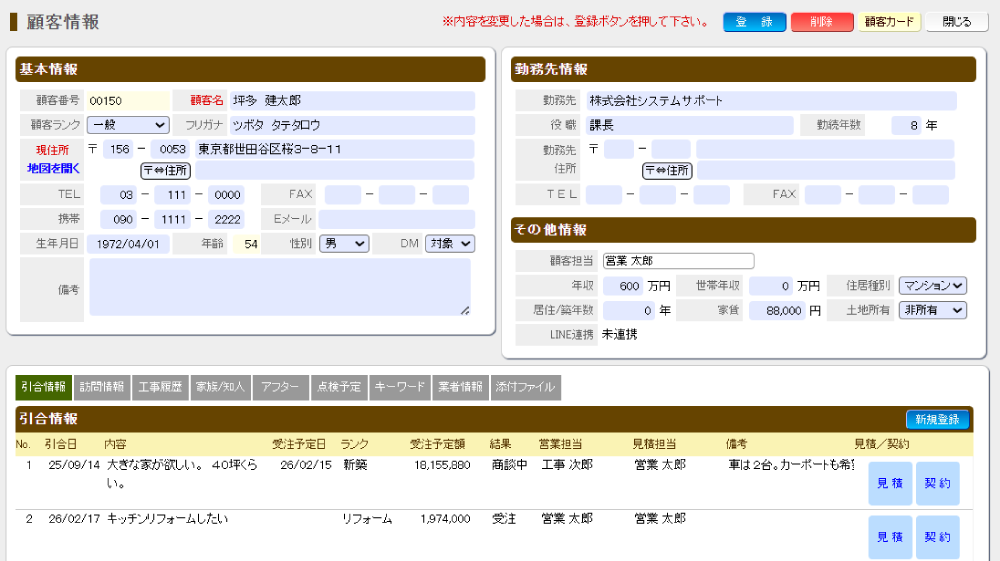The width and height of the screenshot is (1000, 561).
Task: Click the 年齢 field showing 54
Action: 246,244
